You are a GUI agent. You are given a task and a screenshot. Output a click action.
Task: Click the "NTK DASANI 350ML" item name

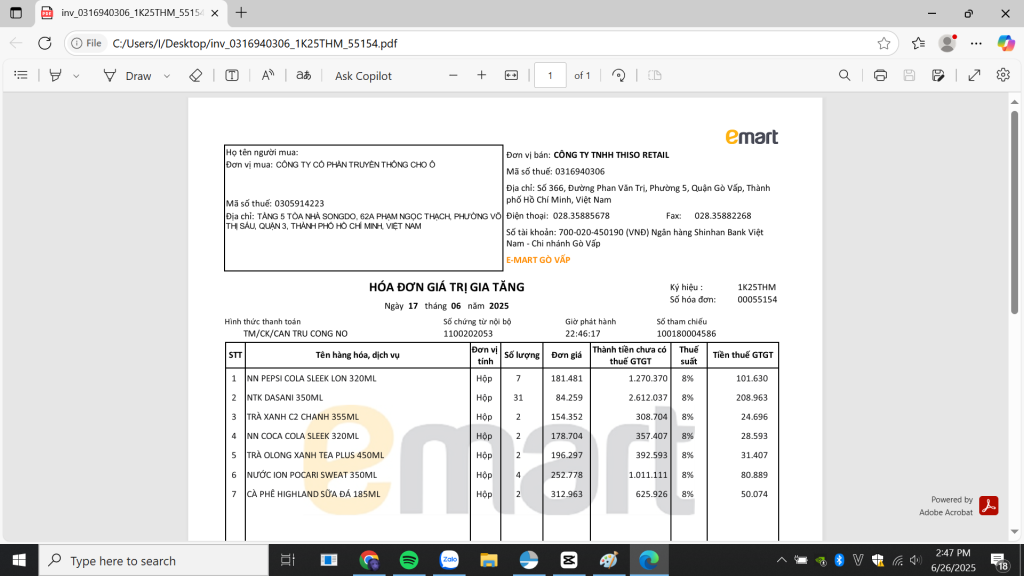point(285,397)
